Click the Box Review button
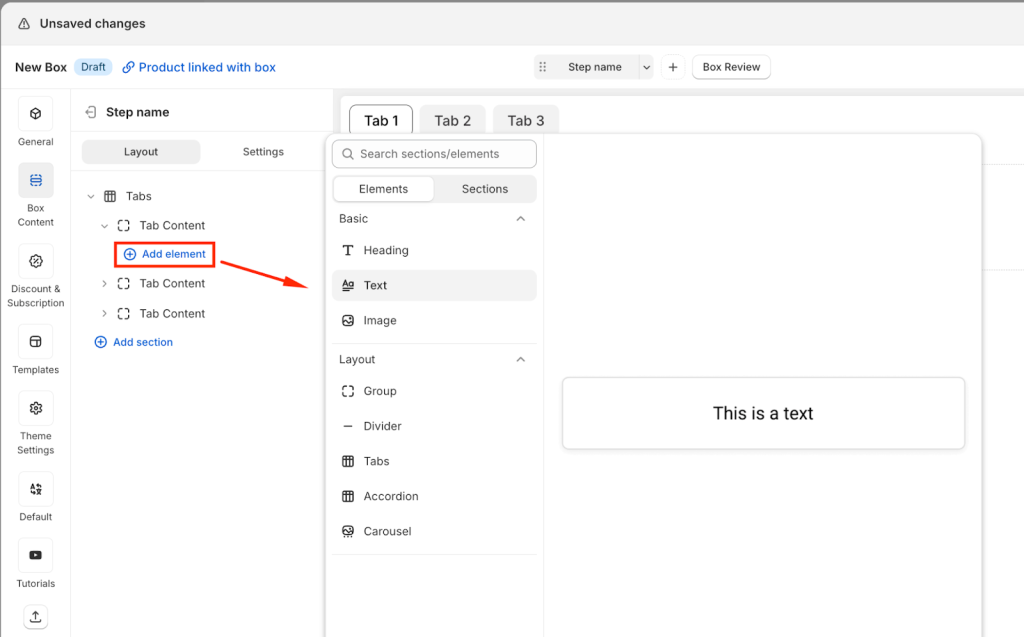The image size is (1024, 637). pos(731,67)
